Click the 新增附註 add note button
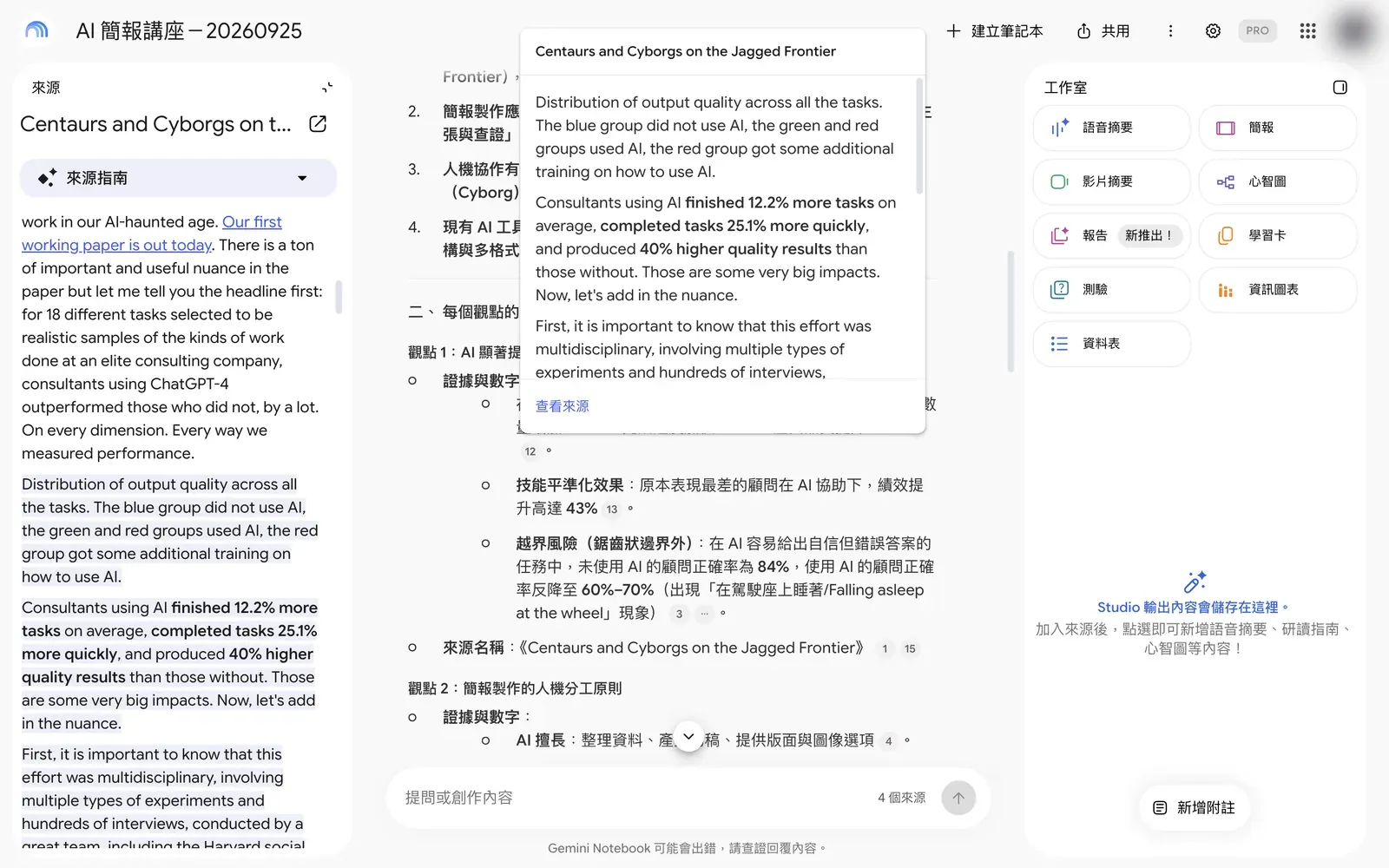 coord(1194,807)
